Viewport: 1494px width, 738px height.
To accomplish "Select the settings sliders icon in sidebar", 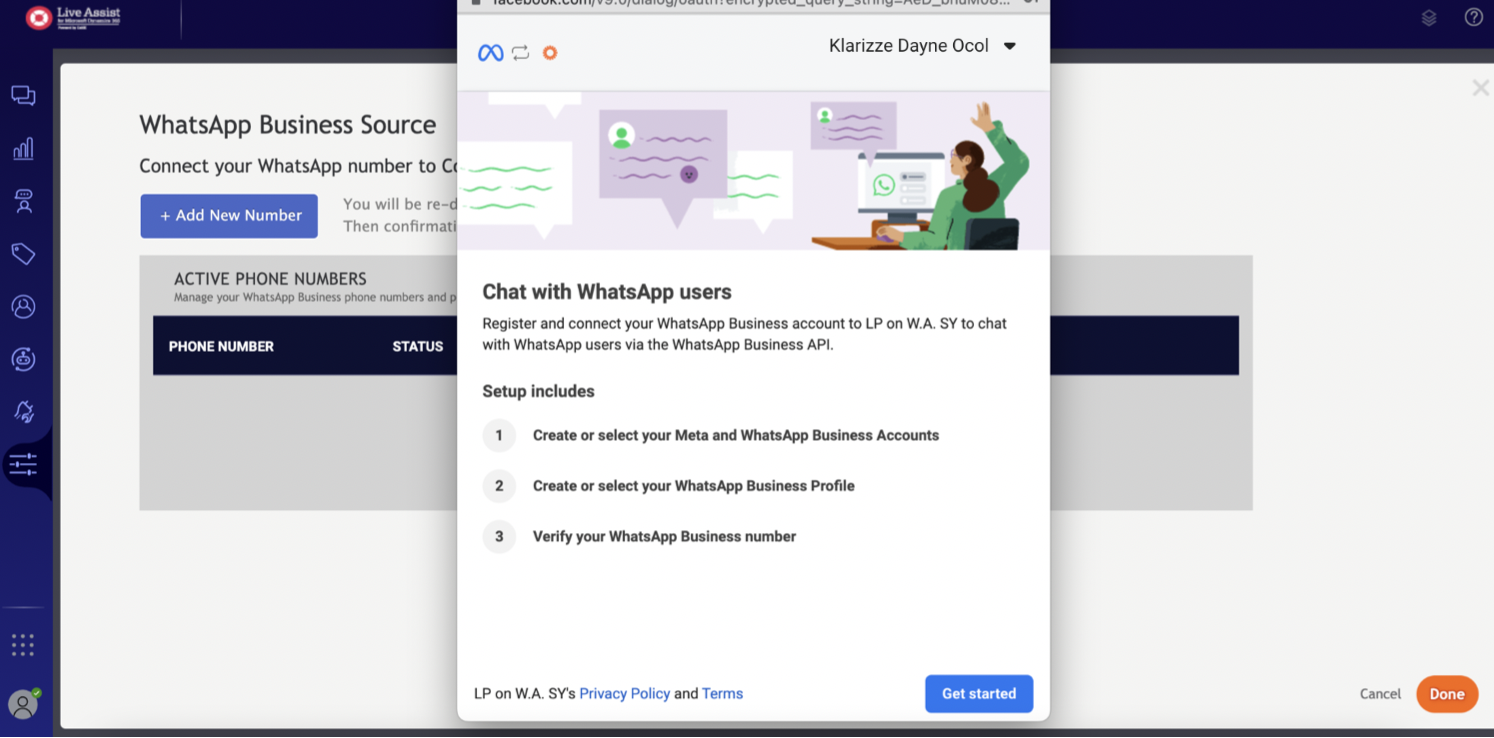I will 23,464.
